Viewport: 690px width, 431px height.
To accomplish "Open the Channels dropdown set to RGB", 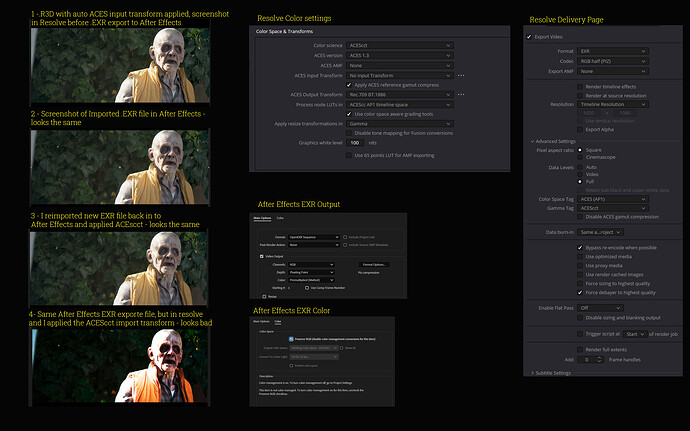I will [x=311, y=265].
